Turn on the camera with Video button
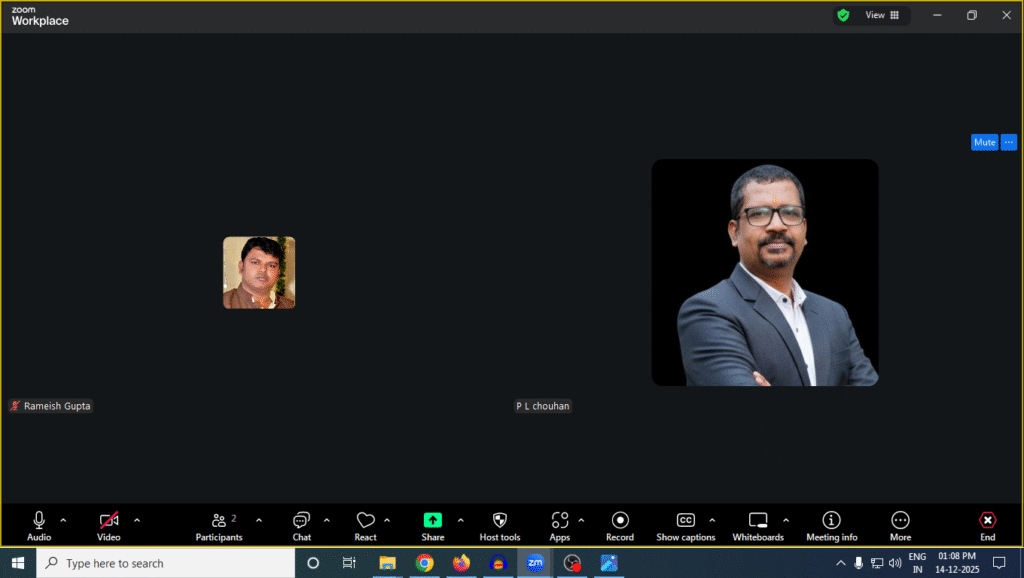 108,526
